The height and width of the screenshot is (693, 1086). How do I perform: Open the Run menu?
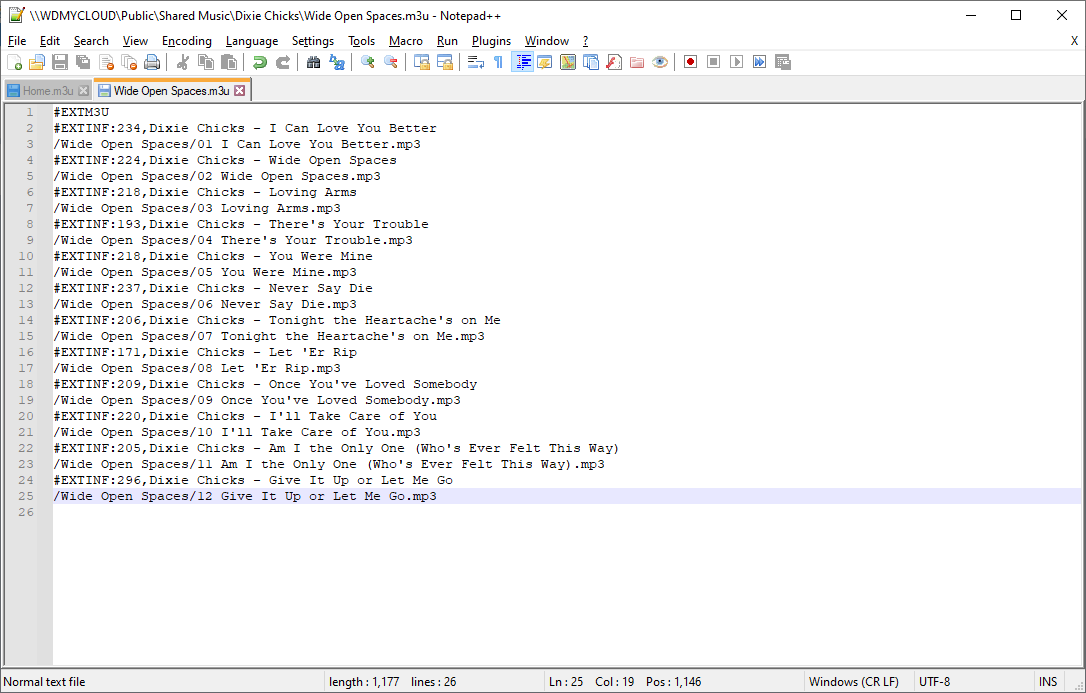tap(447, 41)
